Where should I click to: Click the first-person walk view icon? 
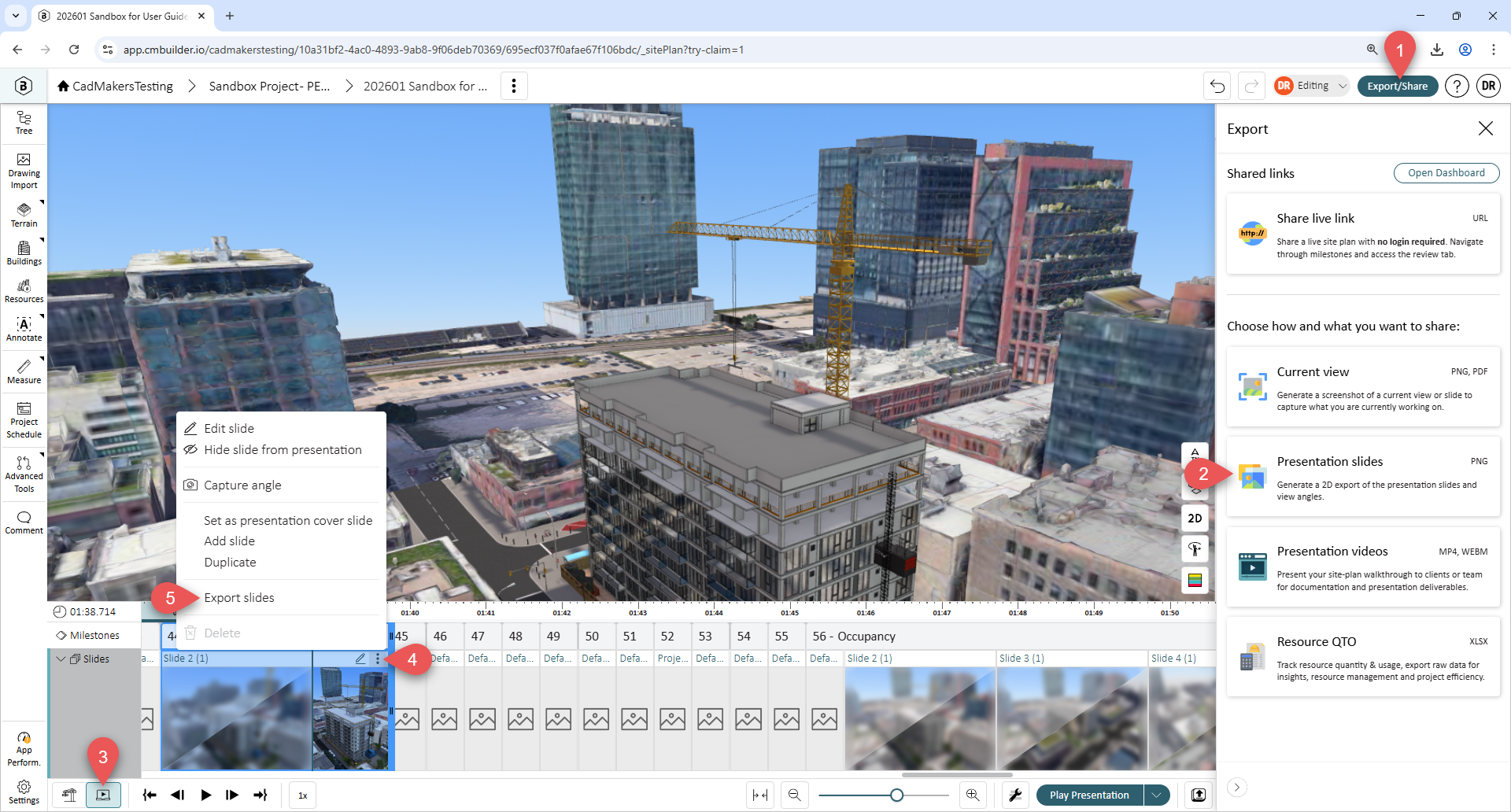(1195, 548)
